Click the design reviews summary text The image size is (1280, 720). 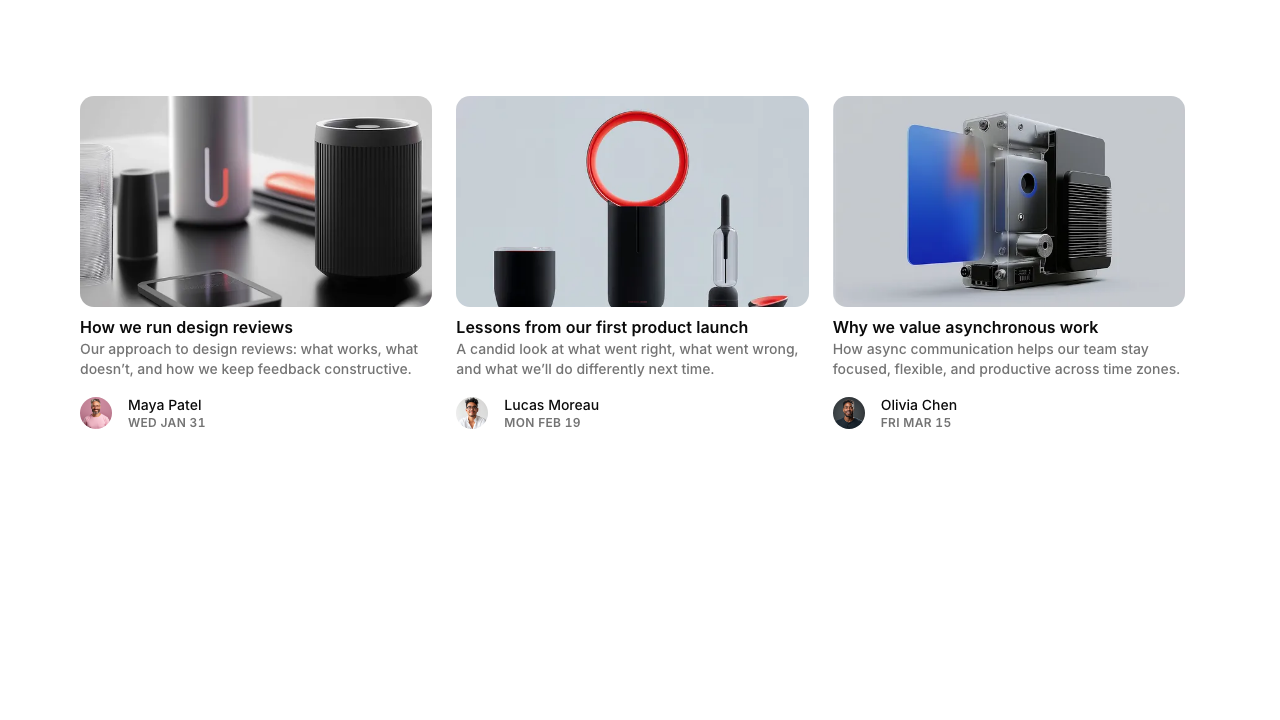point(249,359)
